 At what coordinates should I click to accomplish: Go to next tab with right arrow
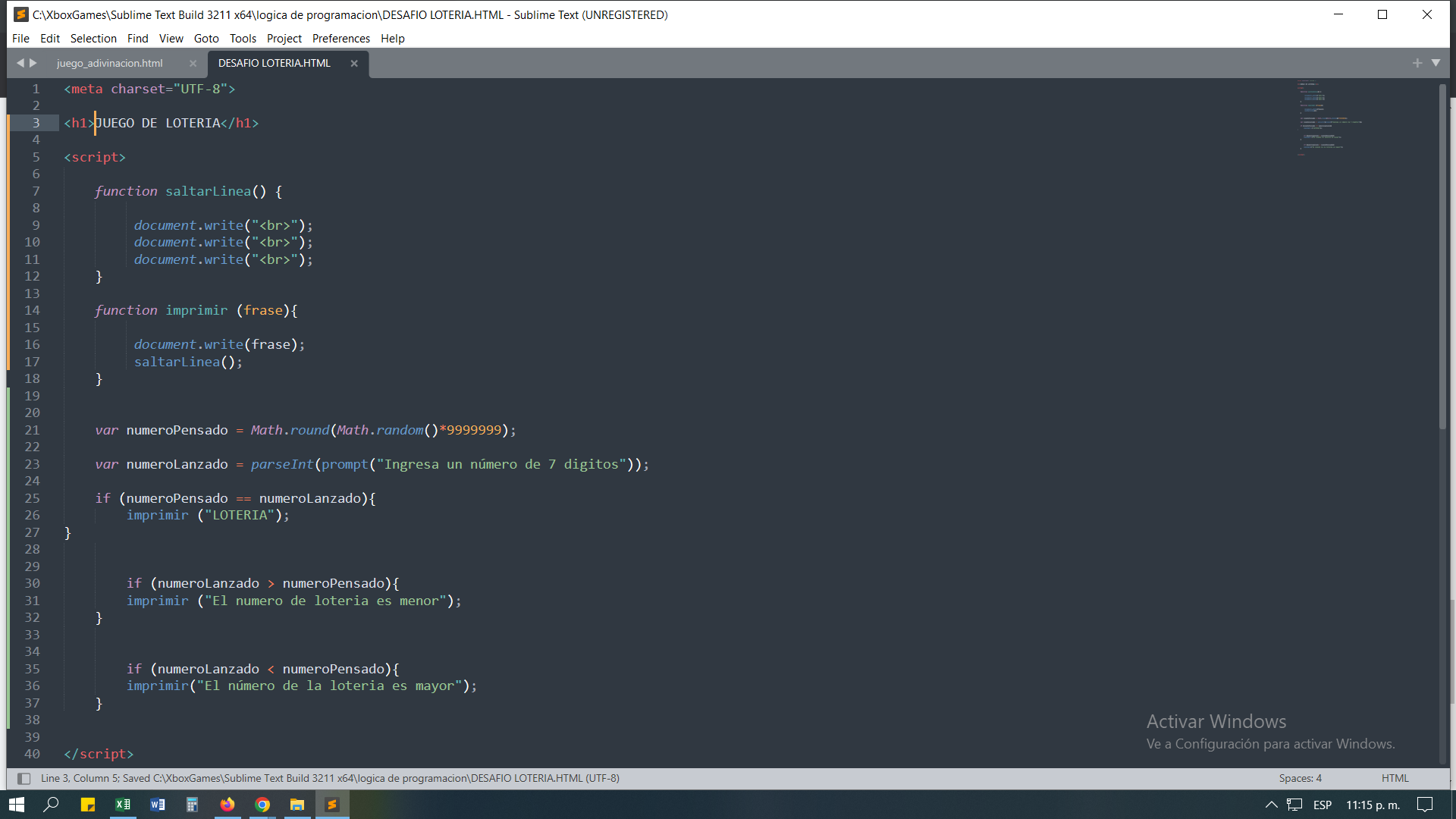tap(33, 63)
